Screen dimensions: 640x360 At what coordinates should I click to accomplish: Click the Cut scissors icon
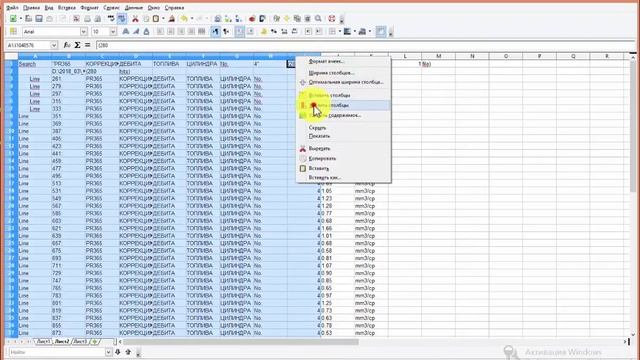click(135, 19)
